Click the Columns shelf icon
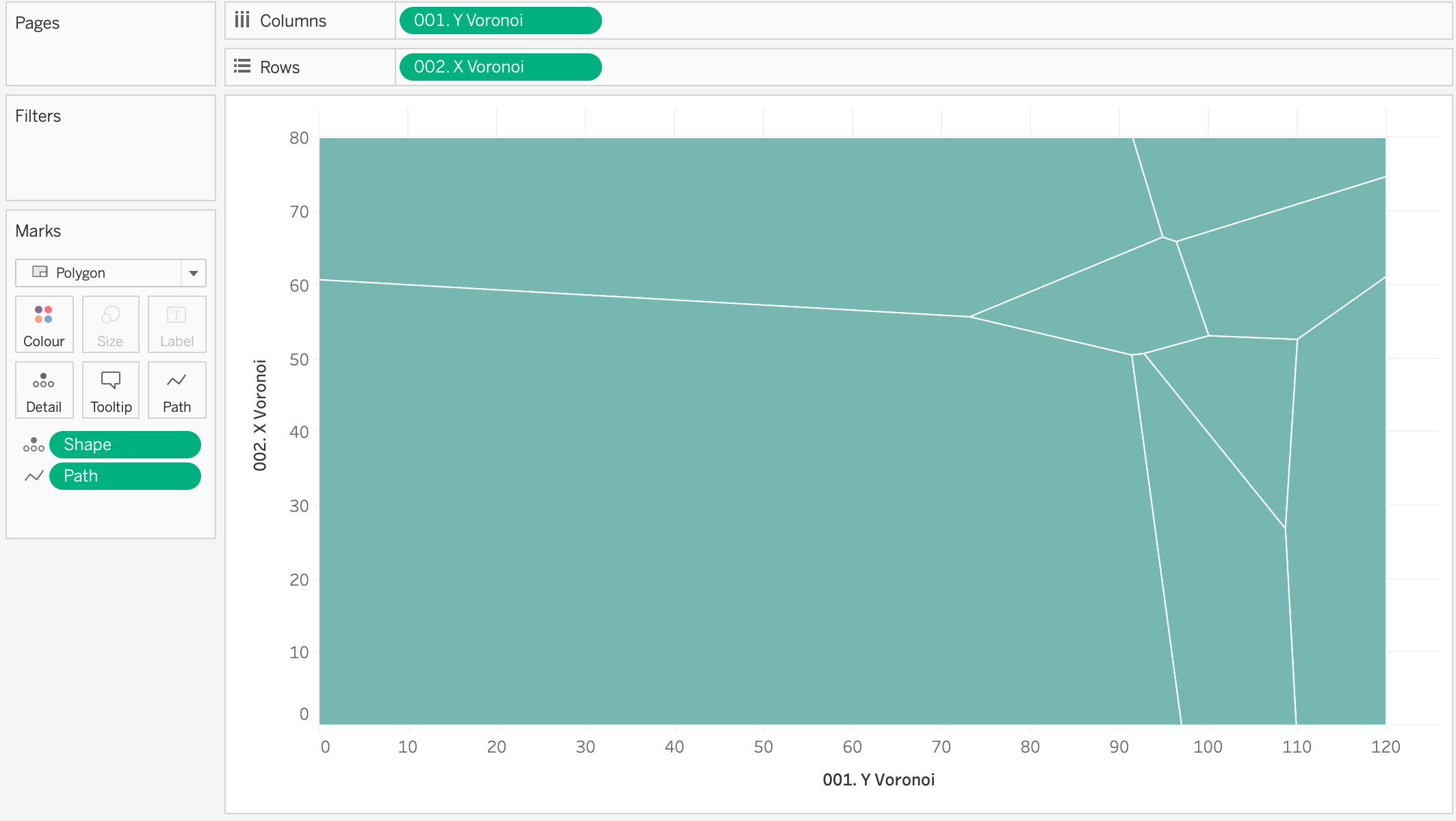The image size is (1456, 821). [242, 20]
